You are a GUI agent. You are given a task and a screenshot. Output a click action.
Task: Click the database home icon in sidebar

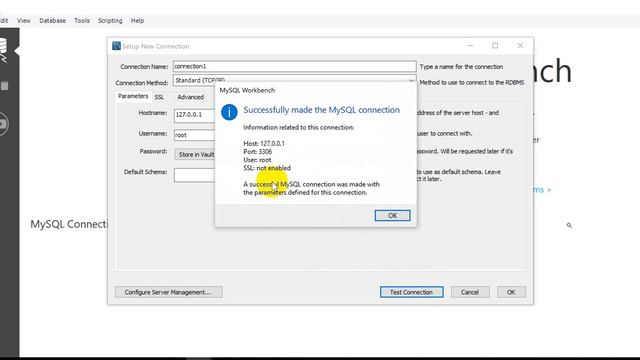click(x=3, y=50)
